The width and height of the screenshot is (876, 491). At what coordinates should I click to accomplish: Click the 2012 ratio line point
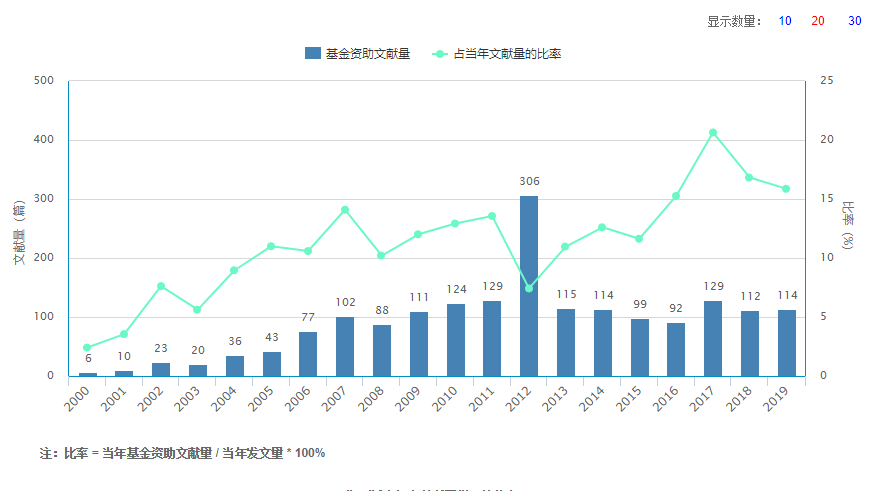point(529,288)
